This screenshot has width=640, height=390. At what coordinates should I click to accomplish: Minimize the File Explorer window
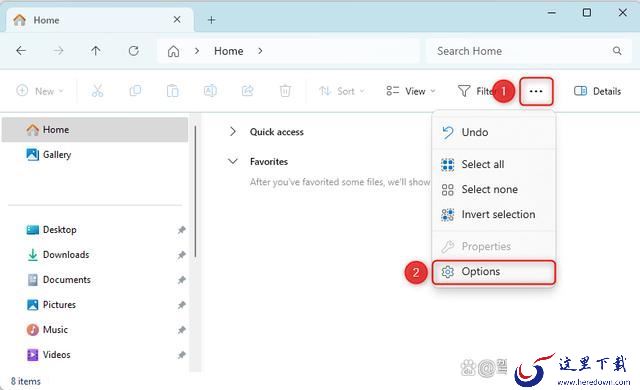[552, 13]
